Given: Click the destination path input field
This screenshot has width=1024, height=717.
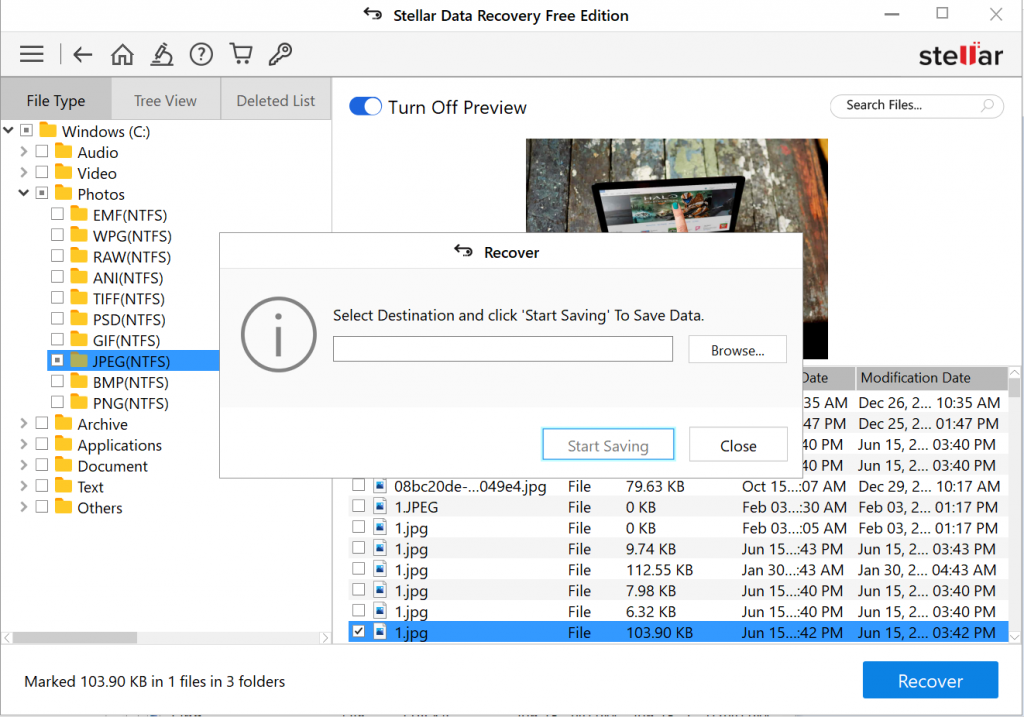Looking at the screenshot, I should (x=502, y=349).
